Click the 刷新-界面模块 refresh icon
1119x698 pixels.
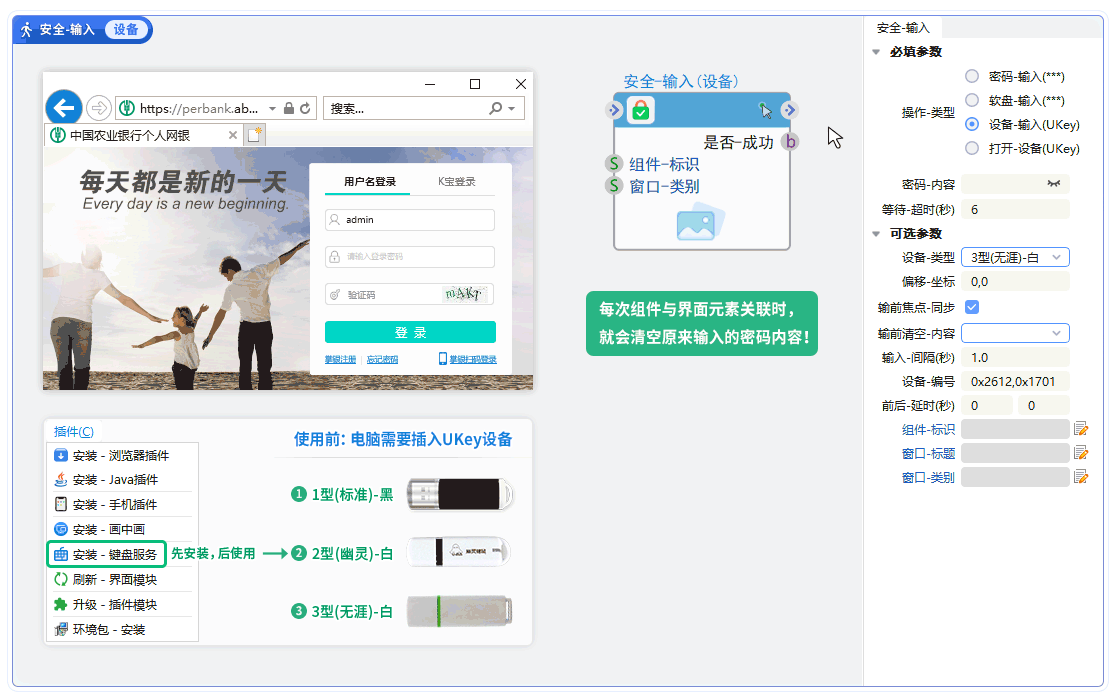click(60, 578)
